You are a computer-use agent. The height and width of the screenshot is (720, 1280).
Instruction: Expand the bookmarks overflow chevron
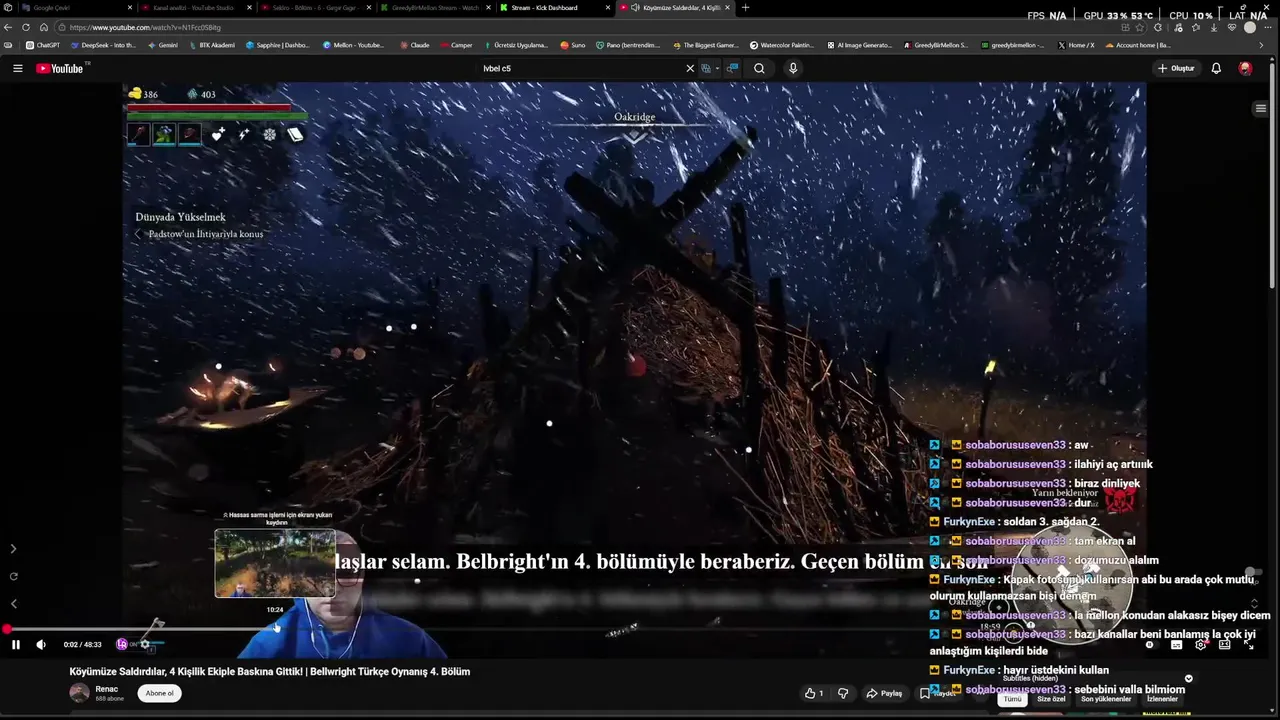click(1260, 45)
